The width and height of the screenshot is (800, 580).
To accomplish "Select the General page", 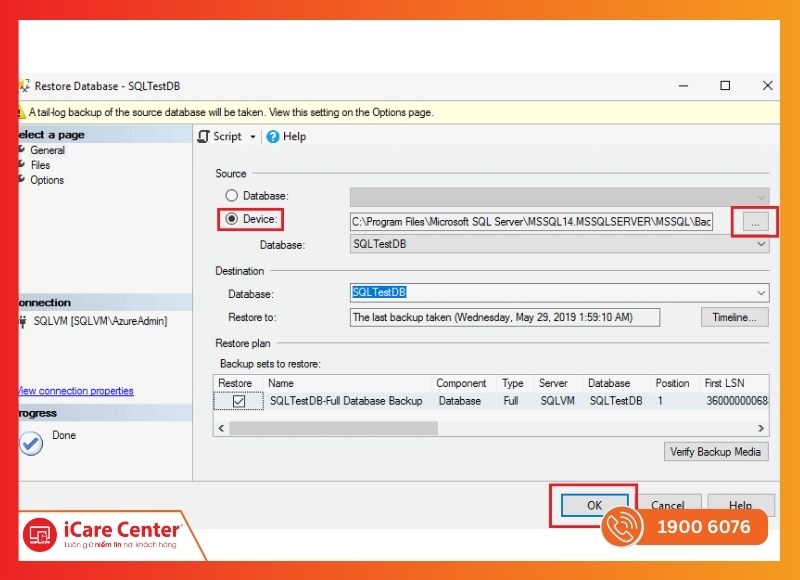I will click(47, 150).
